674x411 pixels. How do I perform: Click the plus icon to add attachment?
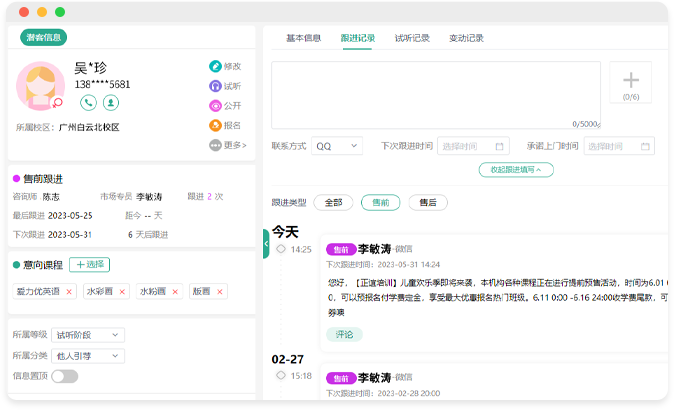pos(631,80)
